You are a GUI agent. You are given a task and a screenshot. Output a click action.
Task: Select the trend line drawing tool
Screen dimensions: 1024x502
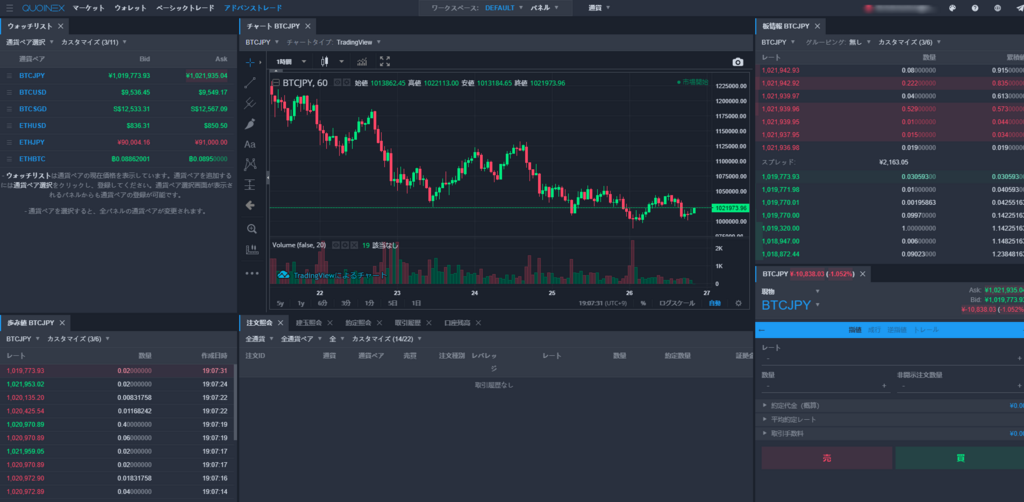click(250, 82)
